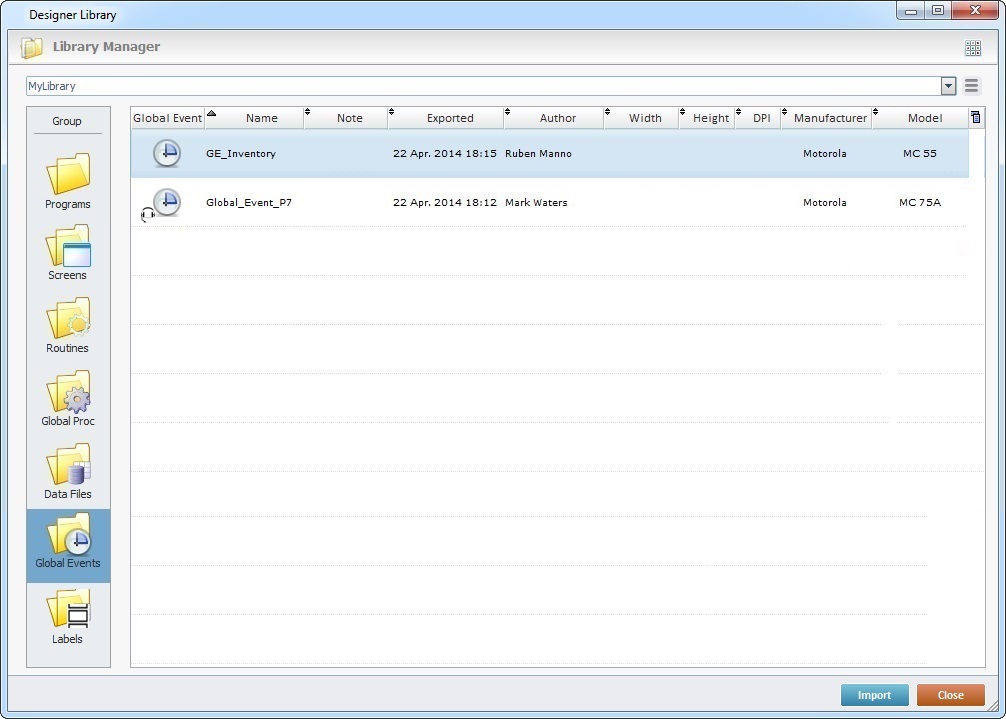1006x719 pixels.
Task: Open the Labels group folder
Action: pos(67,616)
